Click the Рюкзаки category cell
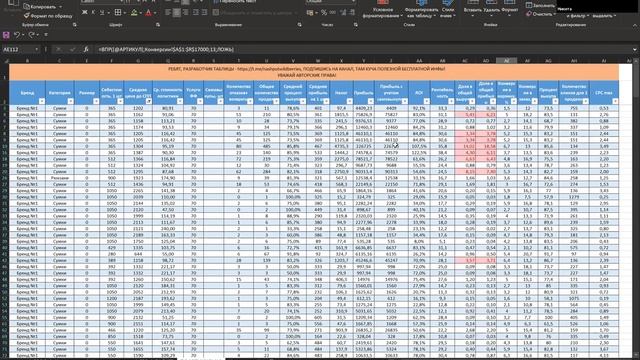640x360 pixels. click(x=60, y=178)
